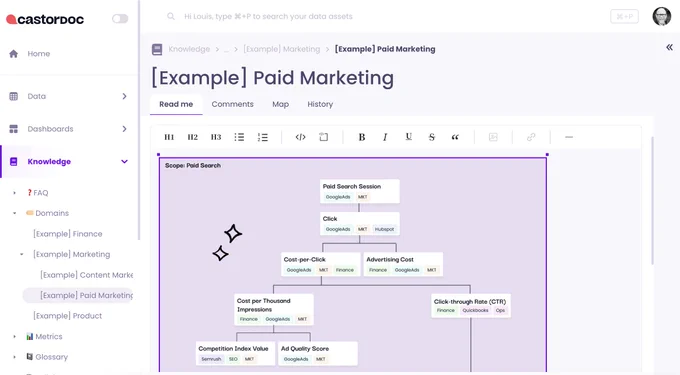Viewport: 680px width, 375px height.
Task: Insert an image from toolbar
Action: (x=493, y=137)
